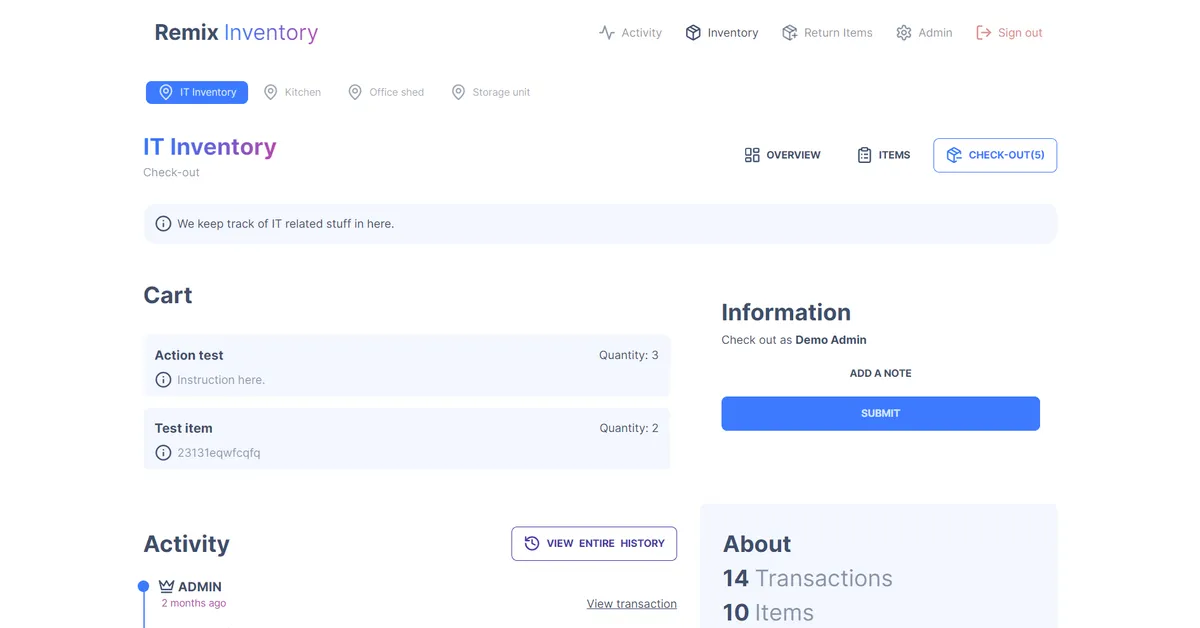Open View Entire History

point(594,544)
